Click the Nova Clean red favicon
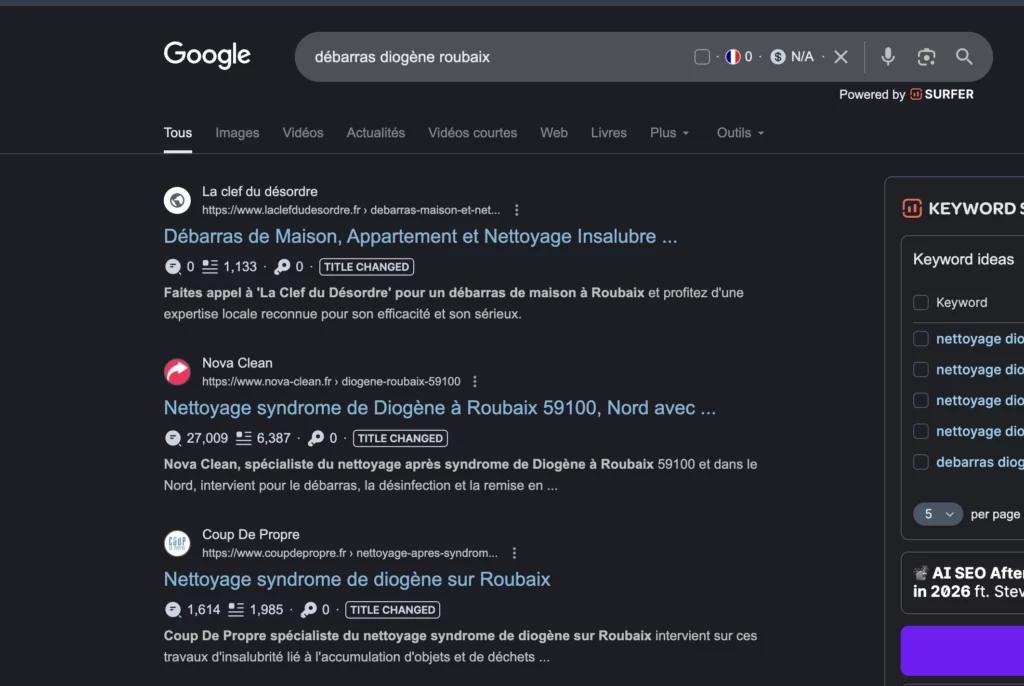This screenshot has width=1024, height=686. tap(177, 372)
